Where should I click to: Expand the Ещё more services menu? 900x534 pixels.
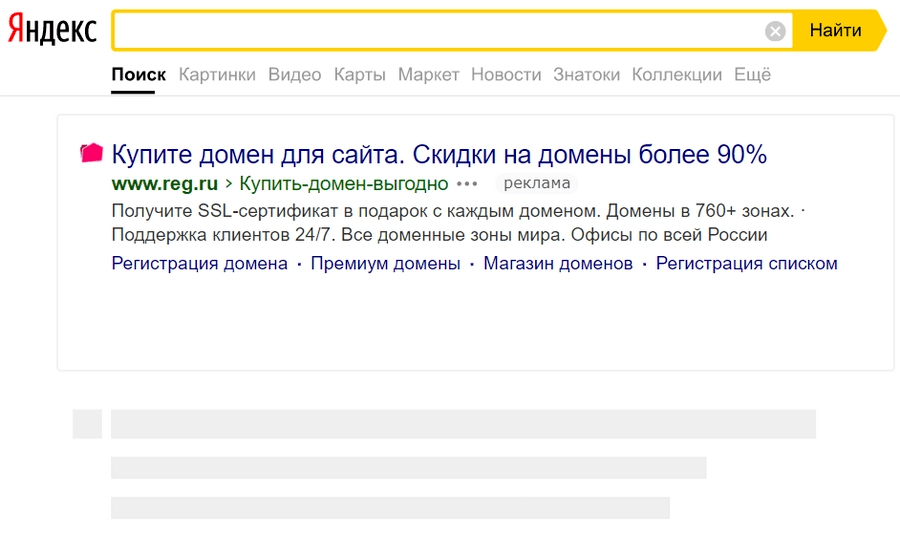tap(752, 75)
